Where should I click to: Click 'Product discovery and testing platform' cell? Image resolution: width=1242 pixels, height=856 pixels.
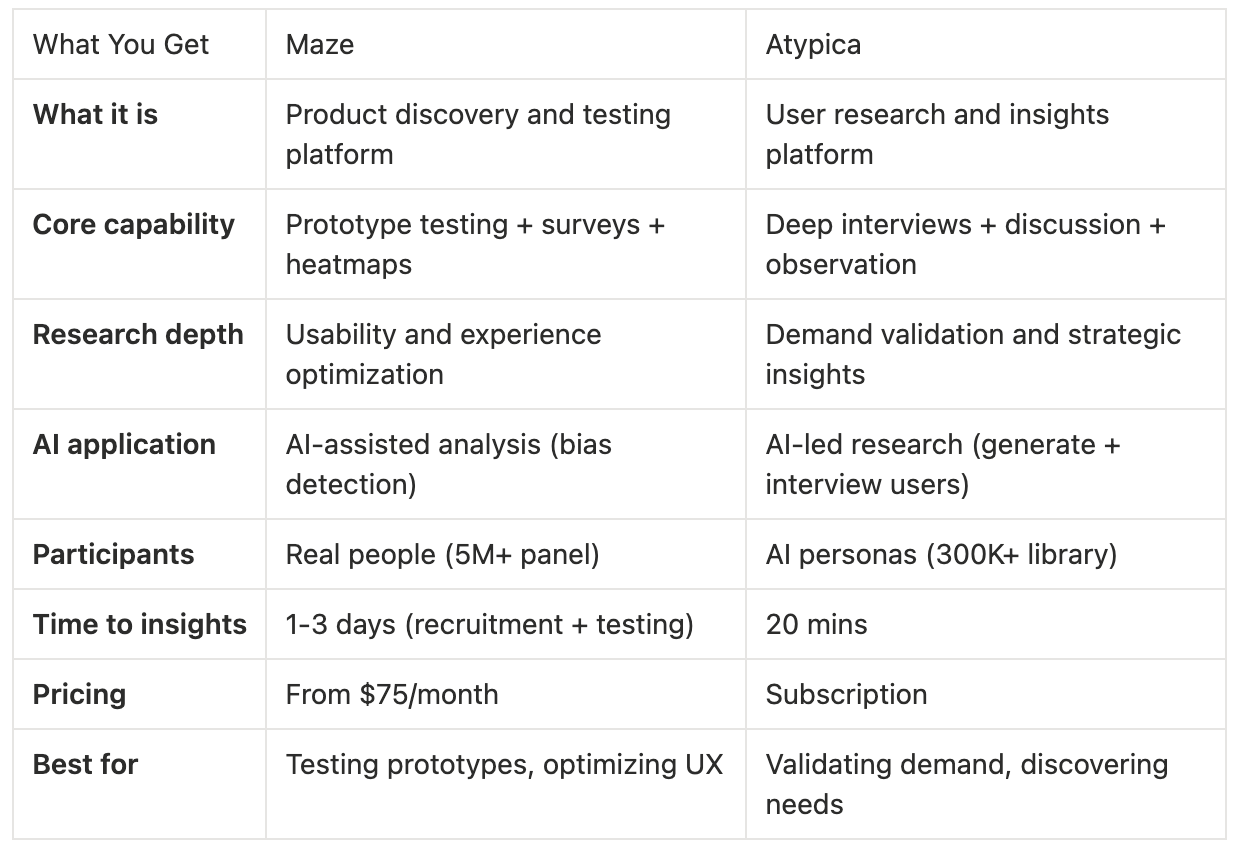(x=506, y=134)
